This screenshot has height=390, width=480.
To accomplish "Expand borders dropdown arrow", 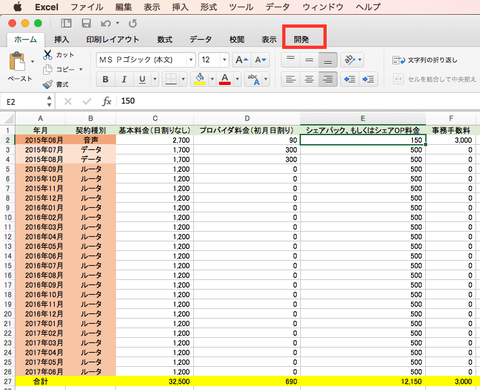I will (x=183, y=79).
